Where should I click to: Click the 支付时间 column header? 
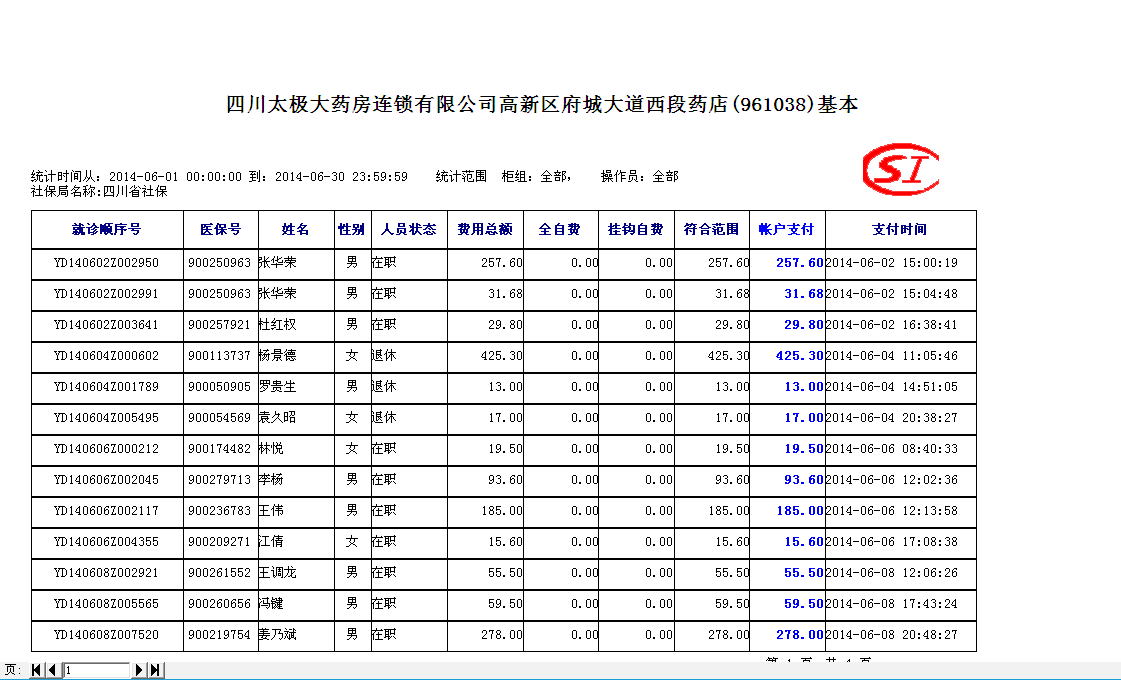click(899, 230)
